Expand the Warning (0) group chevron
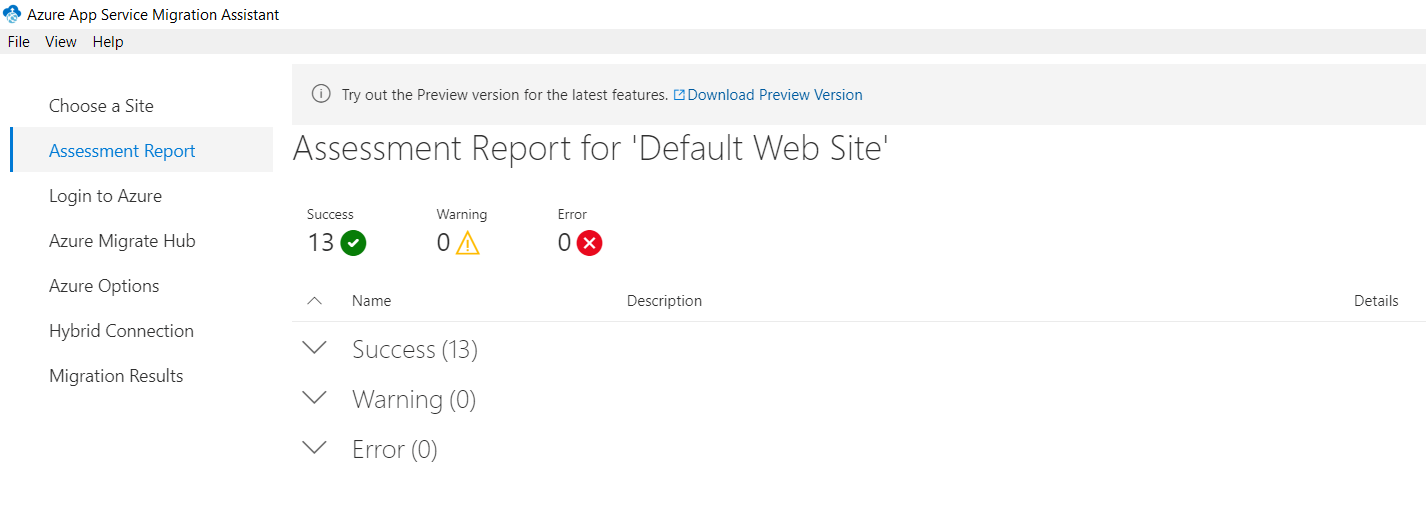This screenshot has height=515, width=1426. coord(315,398)
